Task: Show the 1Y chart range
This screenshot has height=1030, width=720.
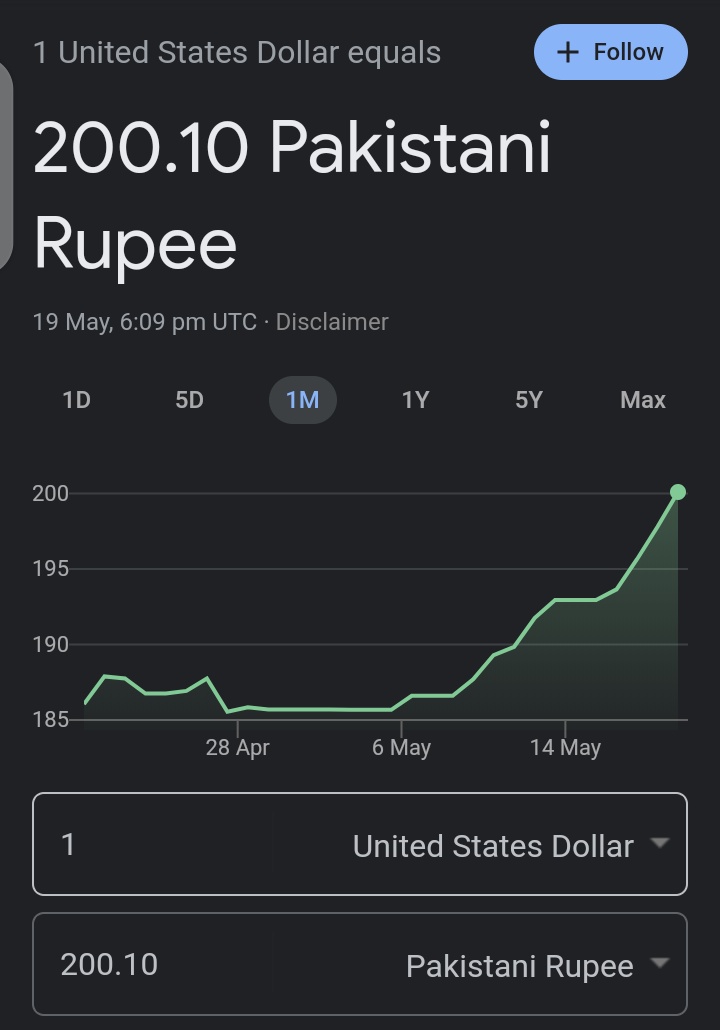Action: tap(416, 400)
